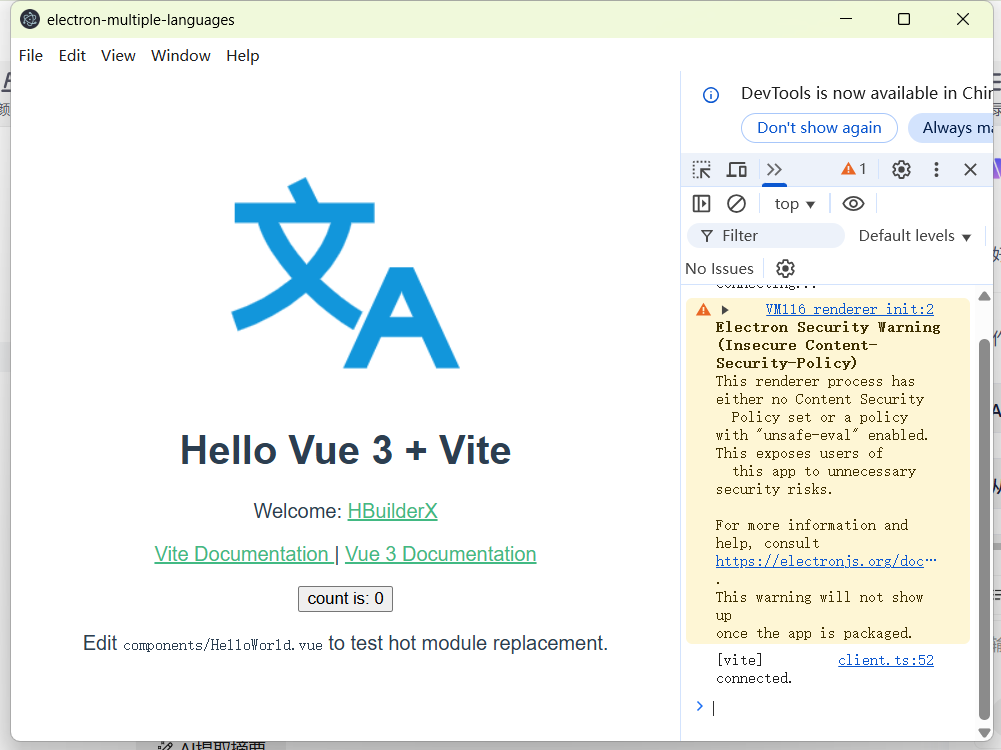Click the Hello Vue 3 + Vite heading
The height and width of the screenshot is (750, 1001).
[345, 450]
